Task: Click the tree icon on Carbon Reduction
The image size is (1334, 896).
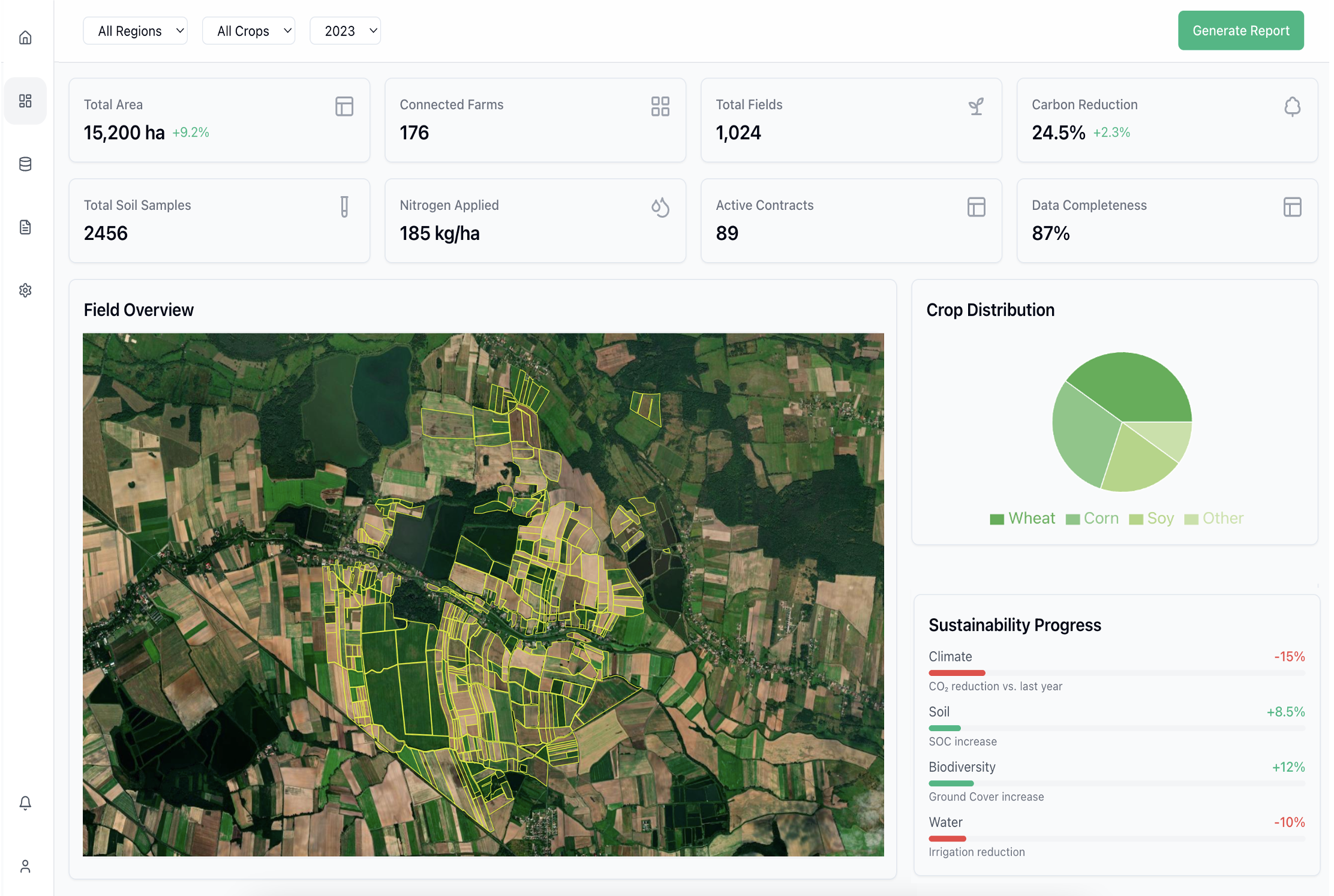Action: click(x=1292, y=106)
